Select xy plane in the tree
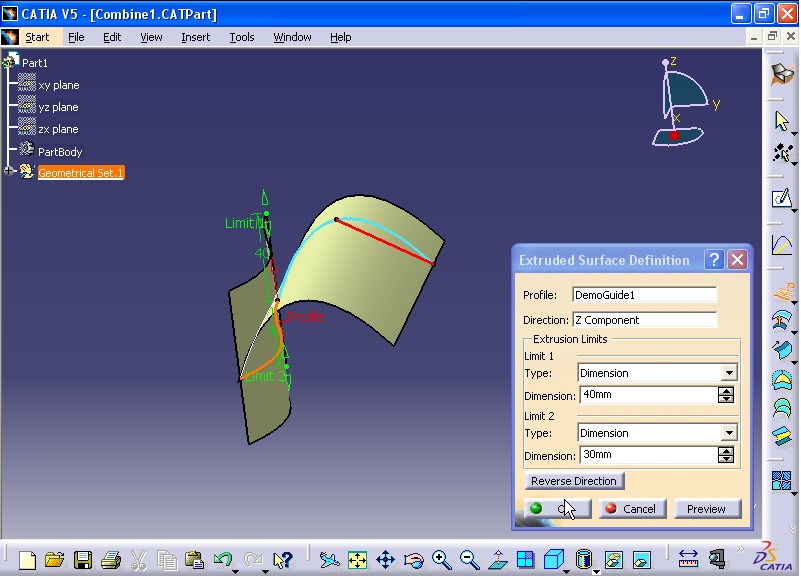Screen dimensions: 801x583 point(59,85)
